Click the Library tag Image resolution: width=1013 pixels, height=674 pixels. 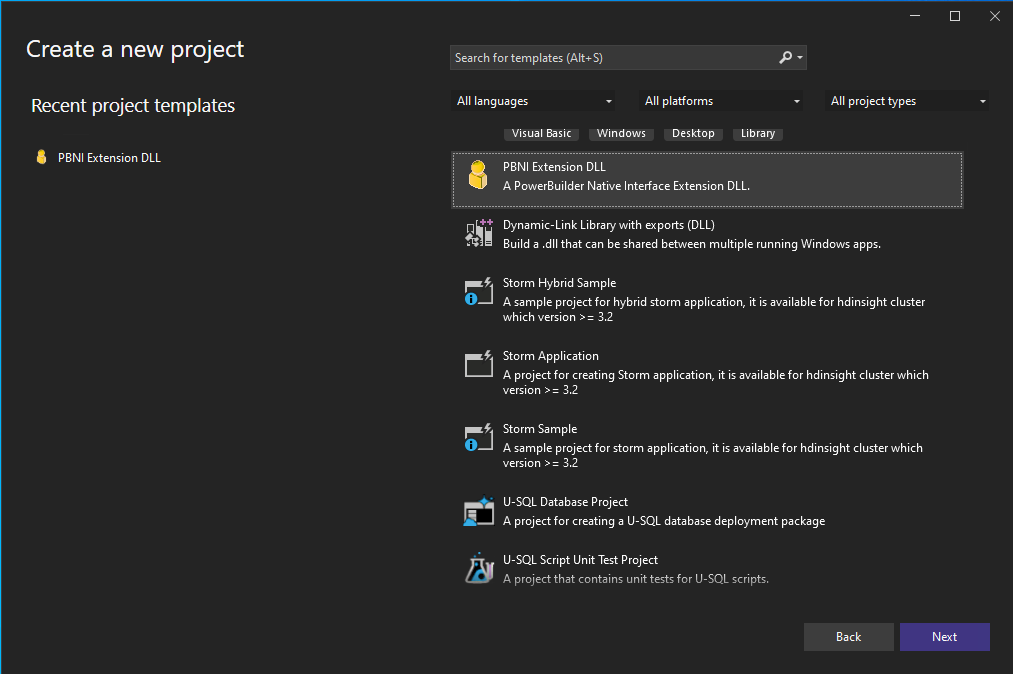click(x=758, y=133)
